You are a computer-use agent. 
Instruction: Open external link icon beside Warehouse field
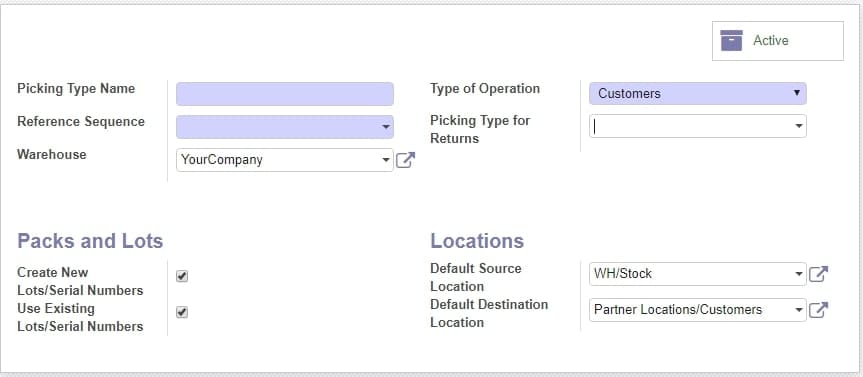pyautogui.click(x=406, y=160)
